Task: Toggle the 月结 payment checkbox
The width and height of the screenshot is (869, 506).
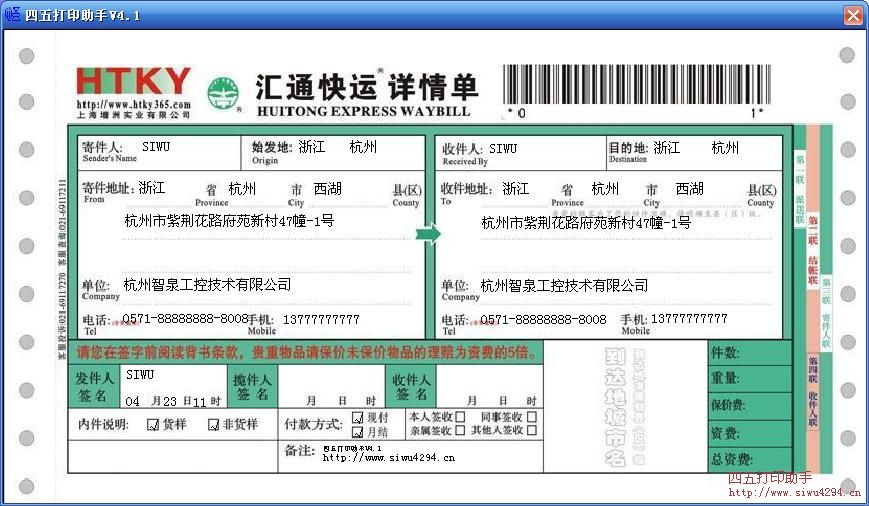Action: 357,432
